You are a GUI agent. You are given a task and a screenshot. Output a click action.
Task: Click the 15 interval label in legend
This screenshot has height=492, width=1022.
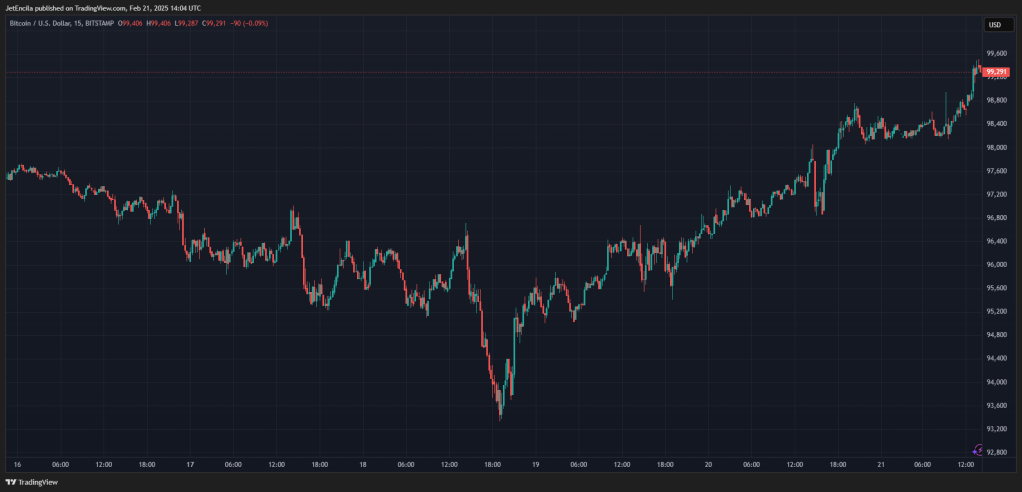(x=71, y=23)
